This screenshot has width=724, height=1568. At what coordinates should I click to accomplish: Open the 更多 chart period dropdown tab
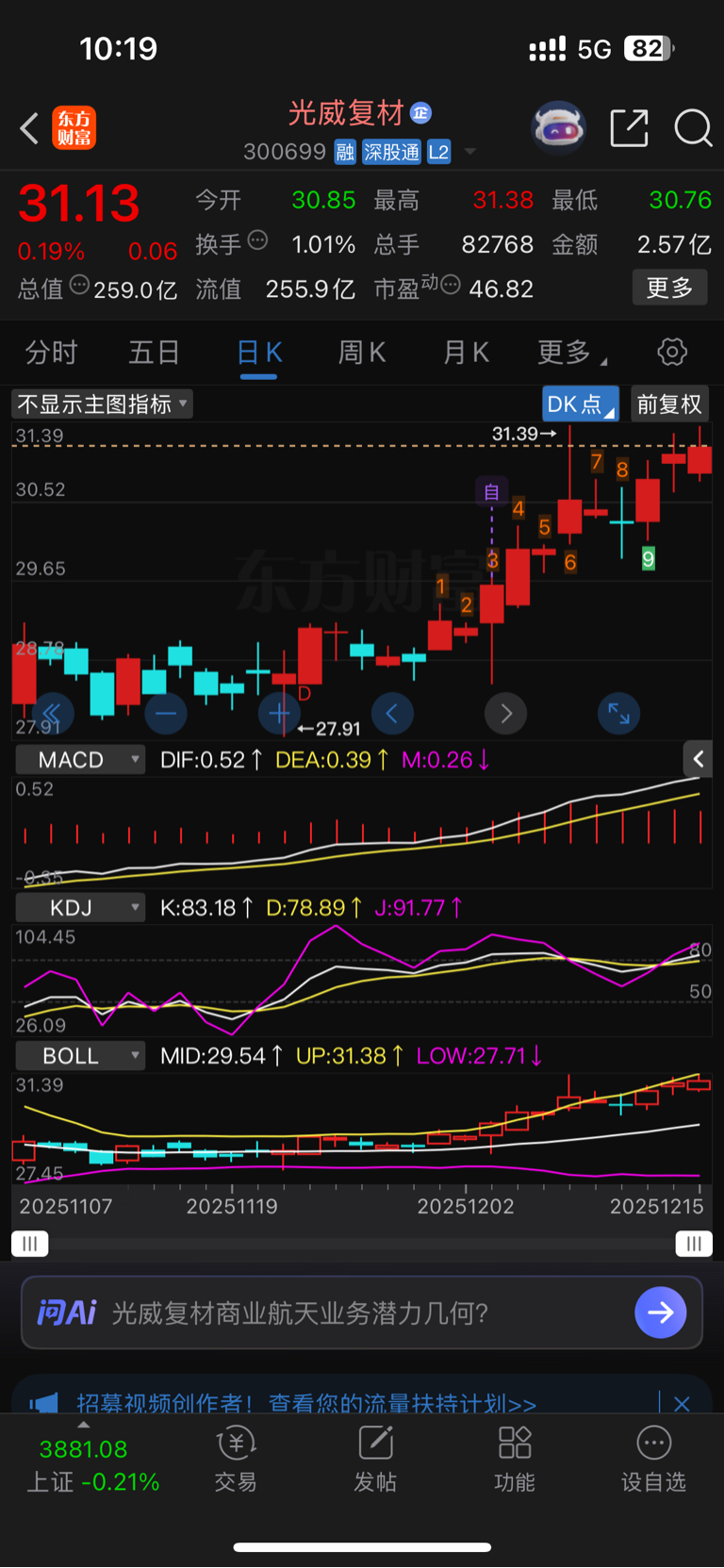(x=571, y=353)
